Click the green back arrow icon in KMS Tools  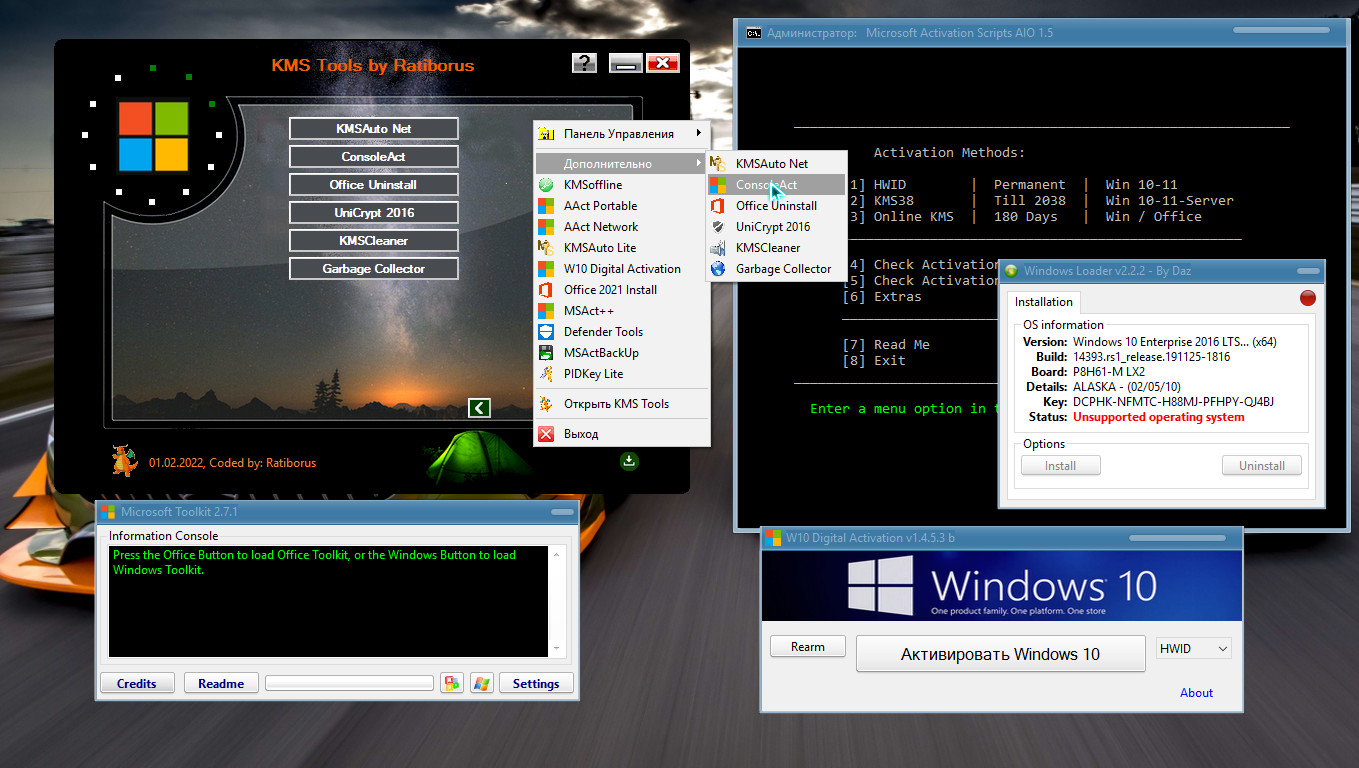pos(479,407)
